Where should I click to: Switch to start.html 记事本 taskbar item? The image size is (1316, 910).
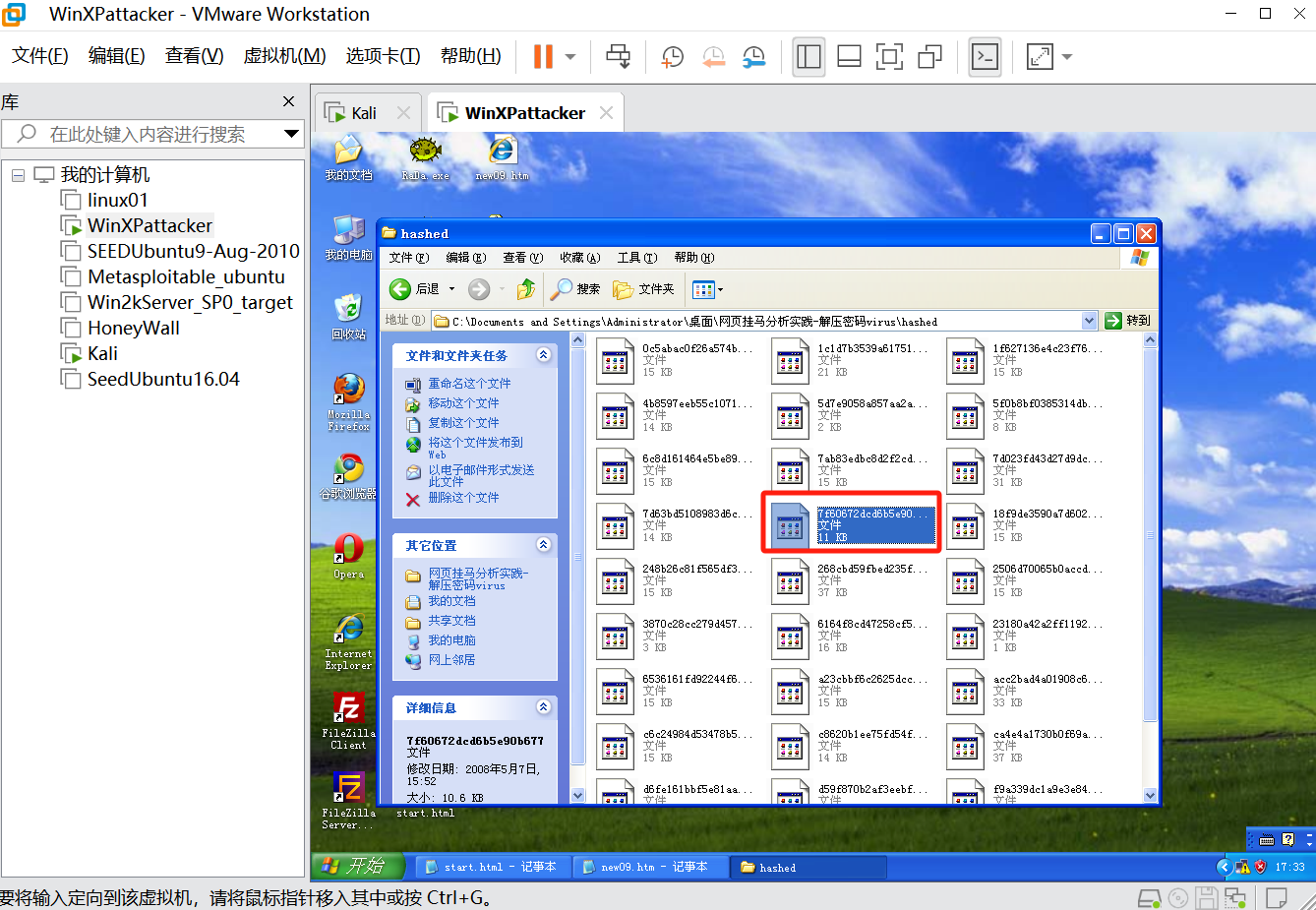[x=492, y=867]
